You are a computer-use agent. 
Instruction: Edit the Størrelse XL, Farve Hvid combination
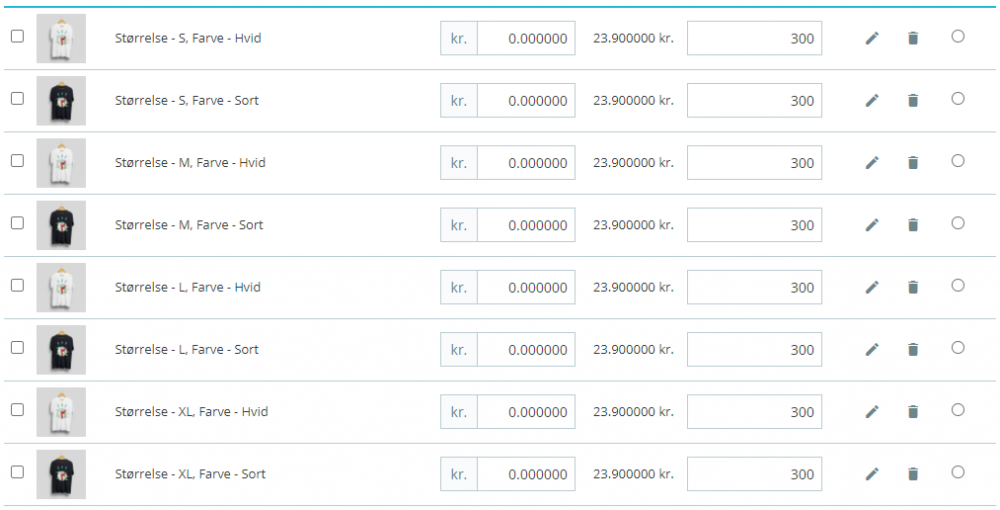[872, 412]
